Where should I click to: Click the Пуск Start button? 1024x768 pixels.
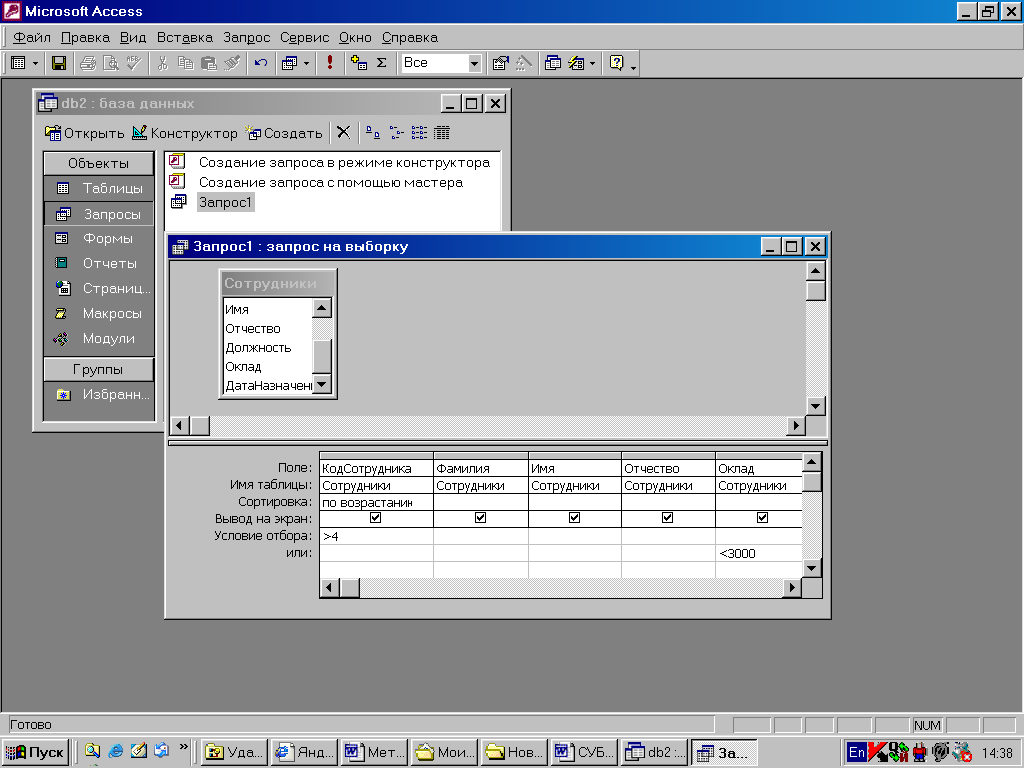36,753
